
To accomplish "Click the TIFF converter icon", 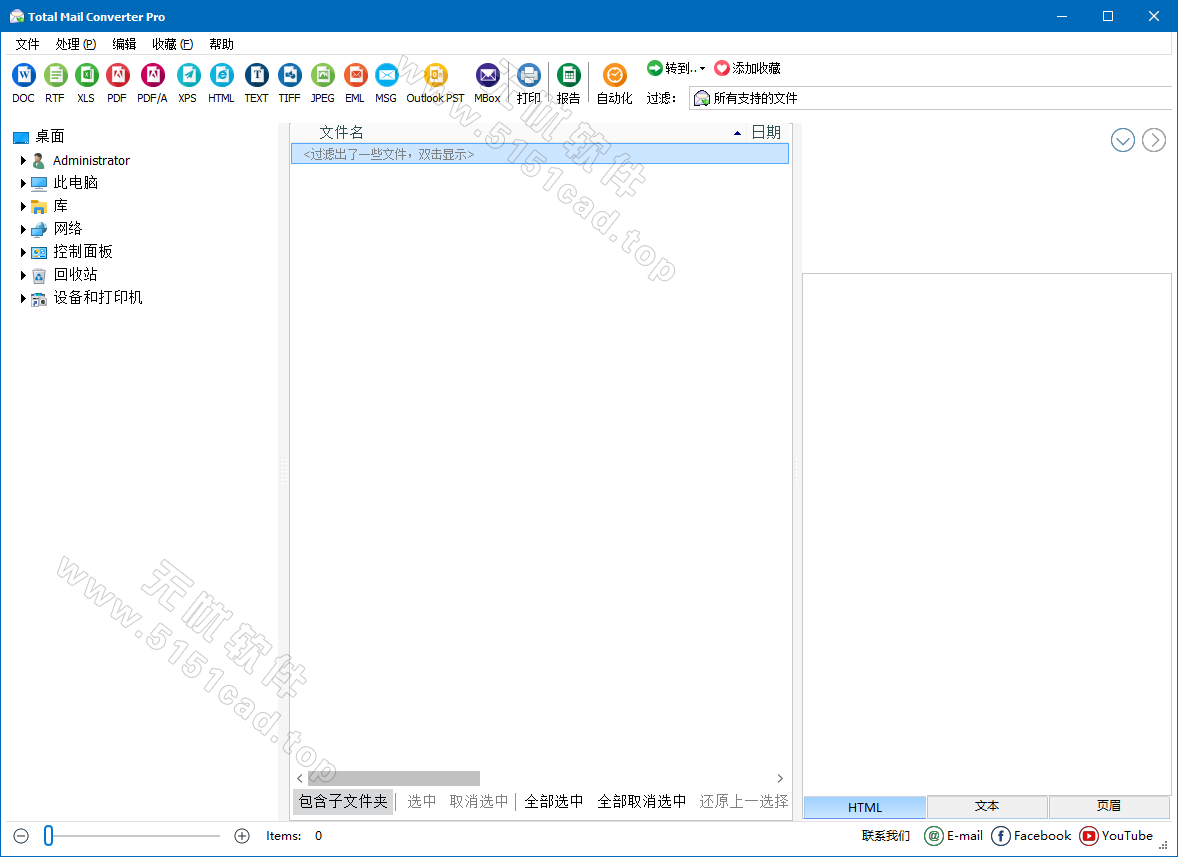I will pyautogui.click(x=289, y=75).
